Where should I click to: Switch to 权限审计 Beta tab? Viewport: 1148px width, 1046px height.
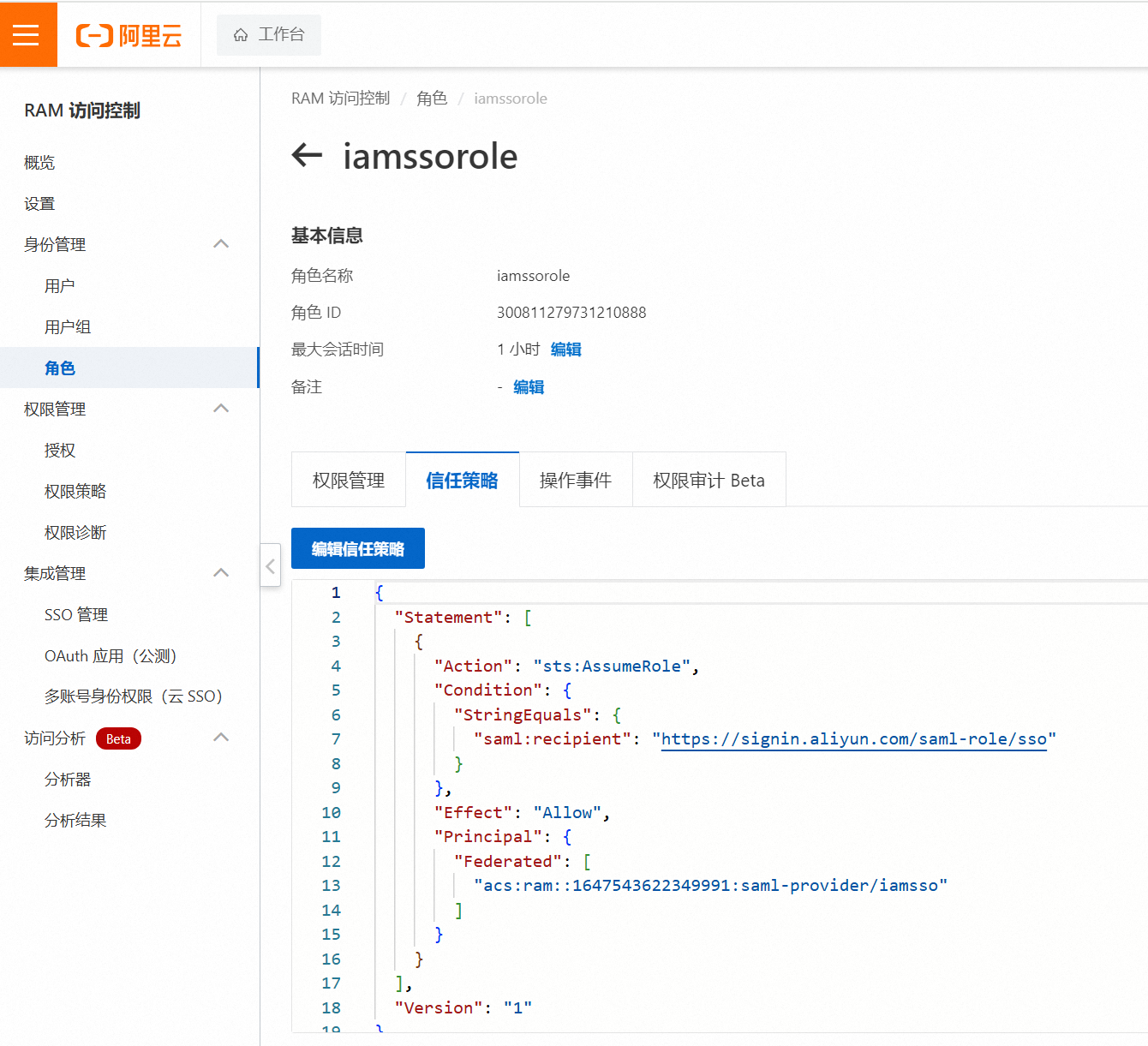pyautogui.click(x=709, y=480)
